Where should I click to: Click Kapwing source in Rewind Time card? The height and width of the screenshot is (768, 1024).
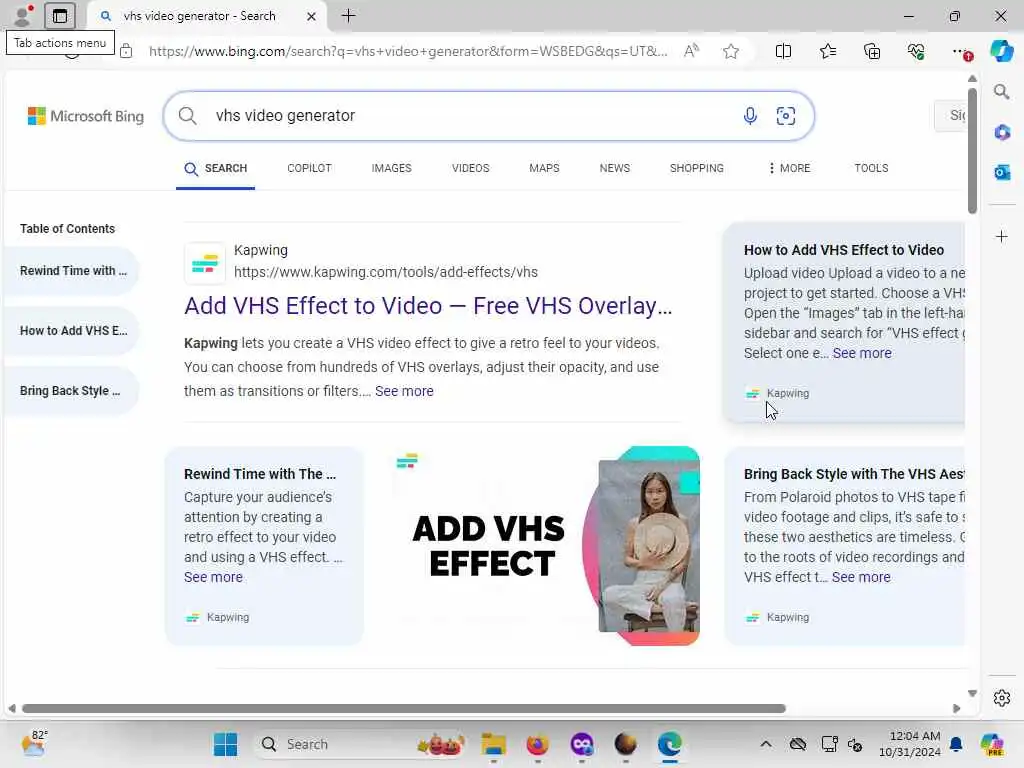(x=217, y=617)
